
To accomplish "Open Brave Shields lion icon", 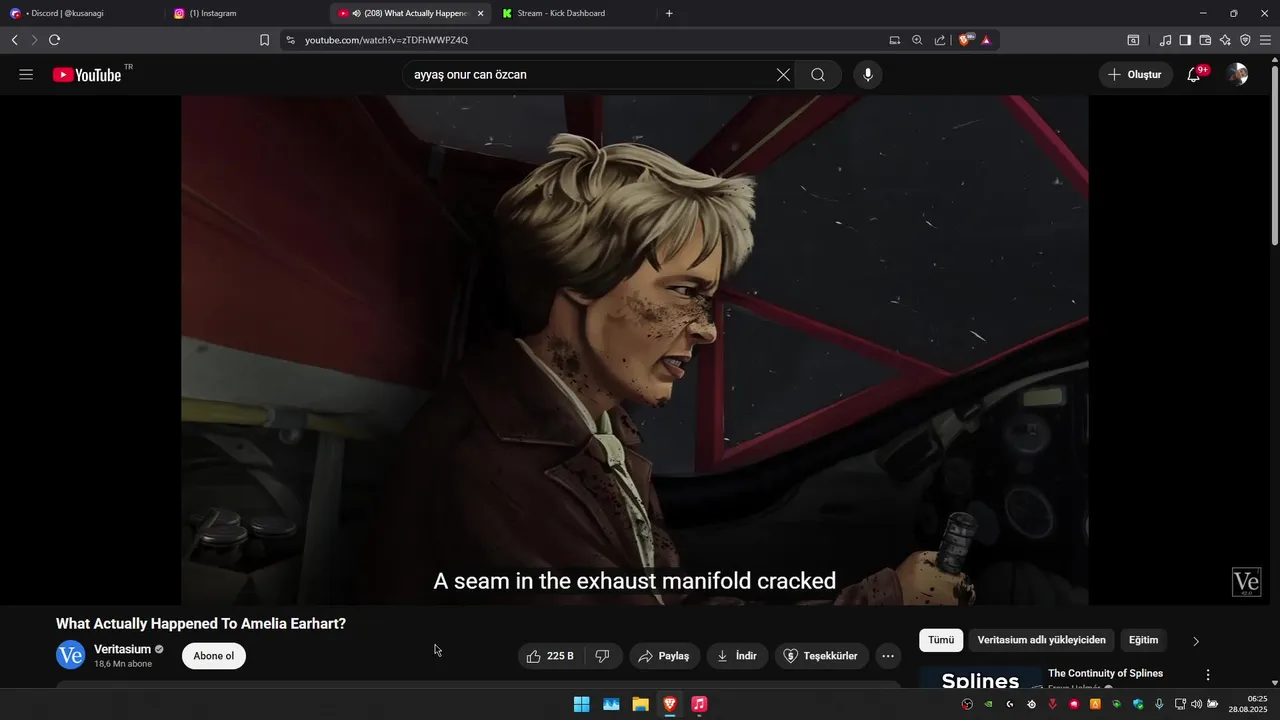I will click(x=966, y=40).
